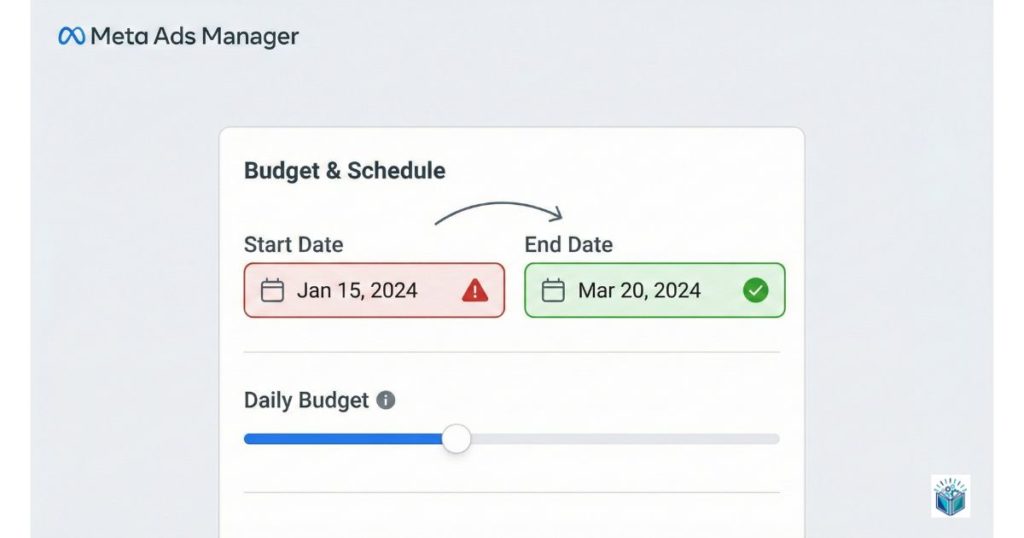The image size is (1024, 538).
Task: Open the End Date picker showing Mar 20, 2024
Action: tap(640, 291)
